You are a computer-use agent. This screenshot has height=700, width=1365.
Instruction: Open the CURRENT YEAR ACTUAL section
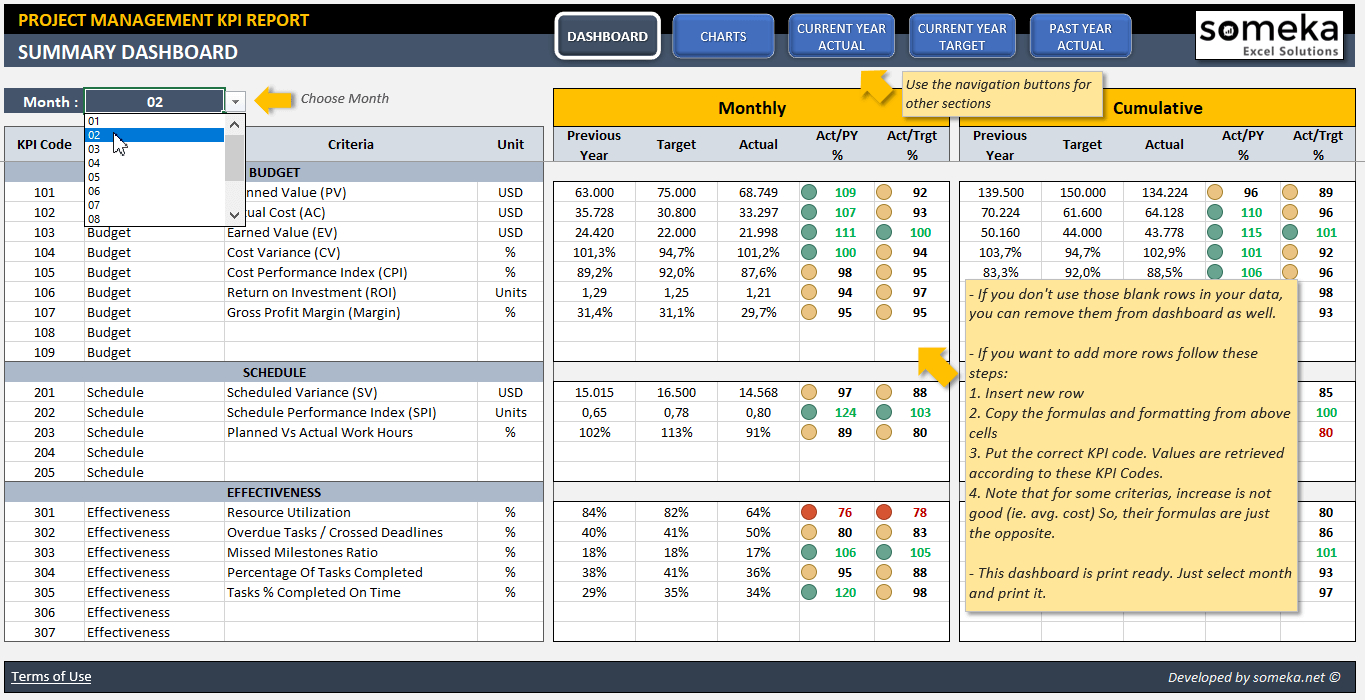[x=841, y=35]
